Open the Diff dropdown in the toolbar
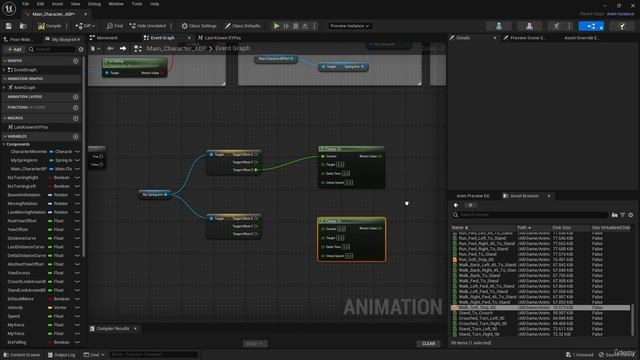This screenshot has width=640, height=360. tap(85, 26)
